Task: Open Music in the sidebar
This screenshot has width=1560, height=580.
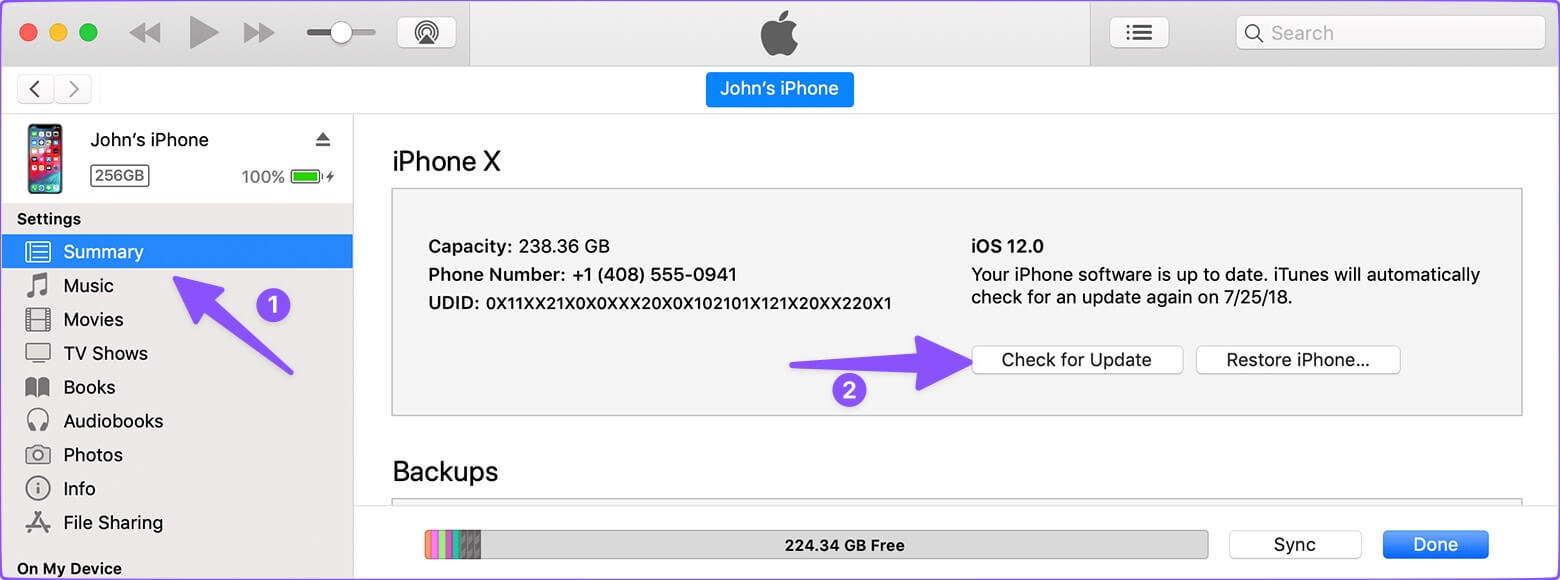Action: [x=176, y=286]
